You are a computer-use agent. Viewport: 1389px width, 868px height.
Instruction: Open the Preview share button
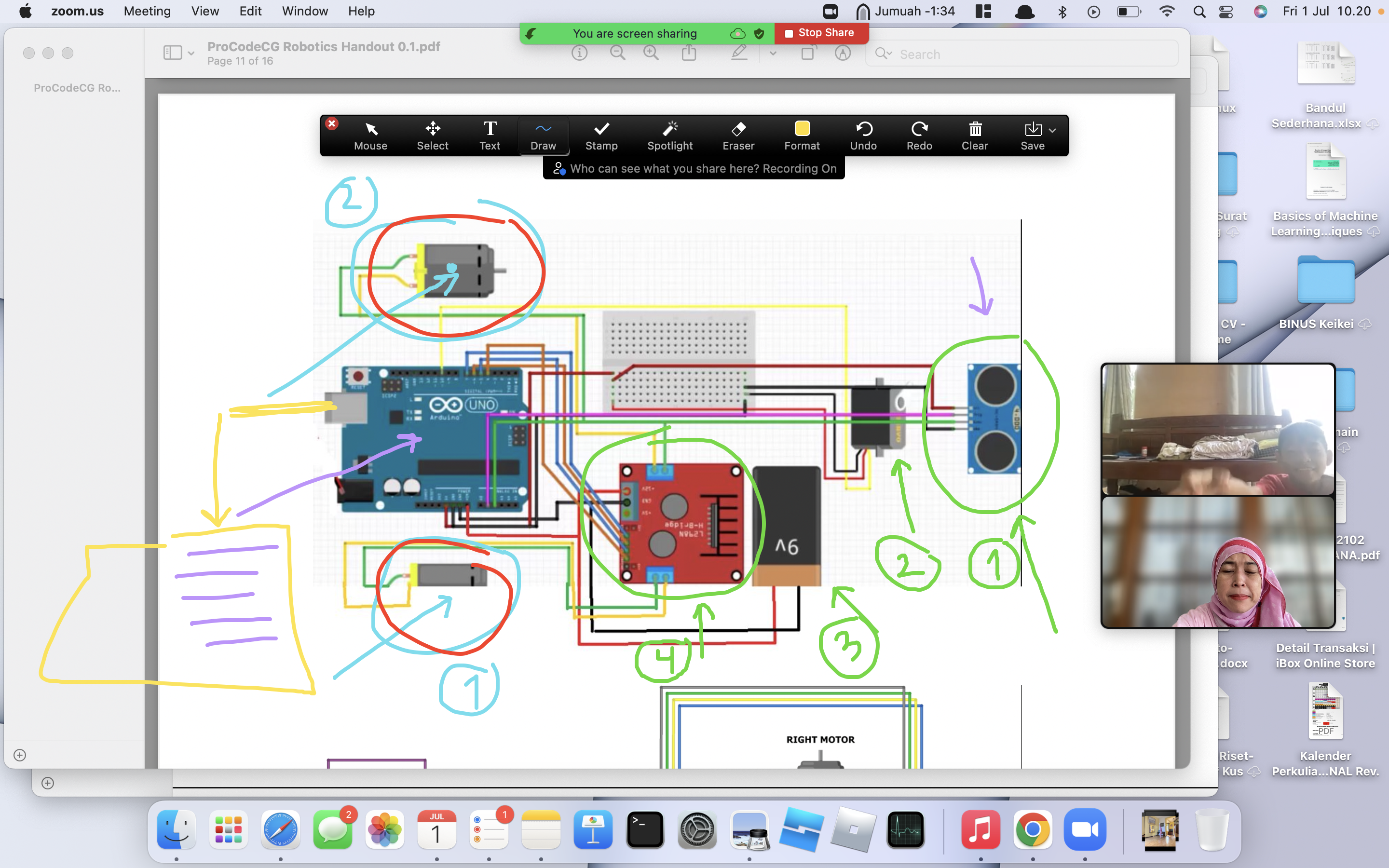689,54
